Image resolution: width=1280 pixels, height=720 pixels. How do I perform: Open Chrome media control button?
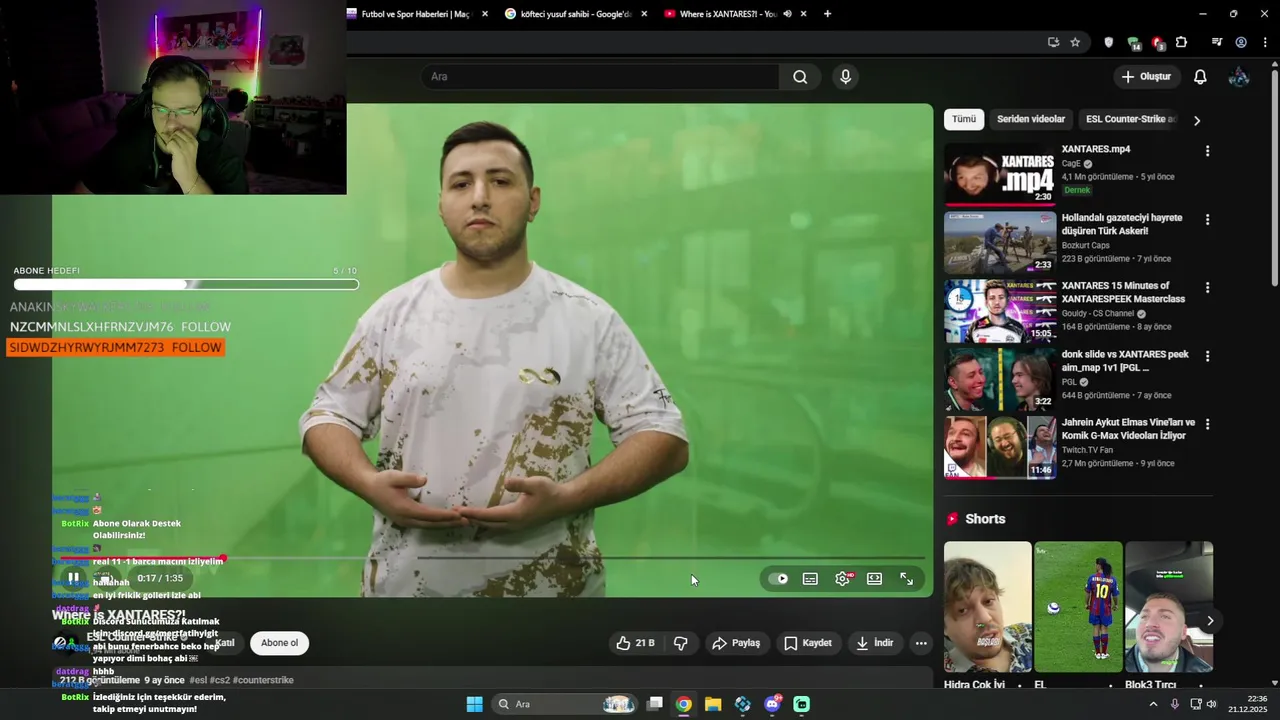pos(1216,42)
